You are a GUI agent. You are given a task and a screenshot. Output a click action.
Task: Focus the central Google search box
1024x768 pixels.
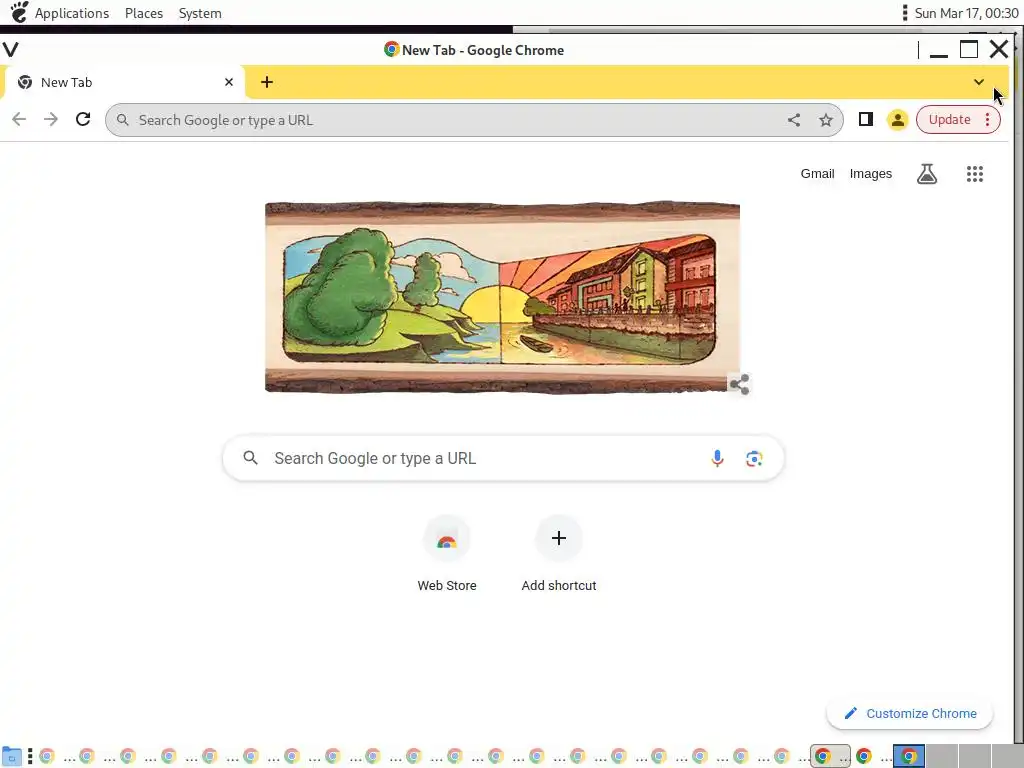click(x=504, y=458)
